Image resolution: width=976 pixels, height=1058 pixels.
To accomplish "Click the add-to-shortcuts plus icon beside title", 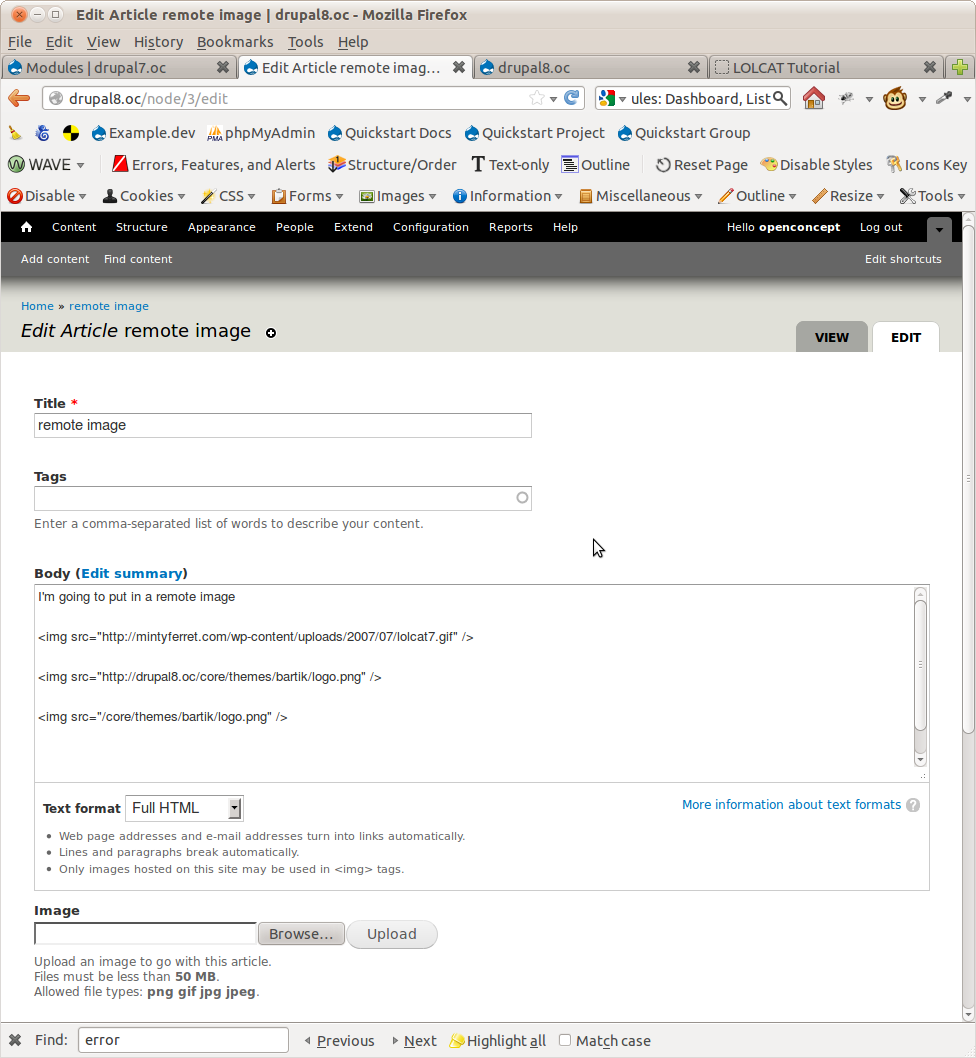I will (271, 333).
